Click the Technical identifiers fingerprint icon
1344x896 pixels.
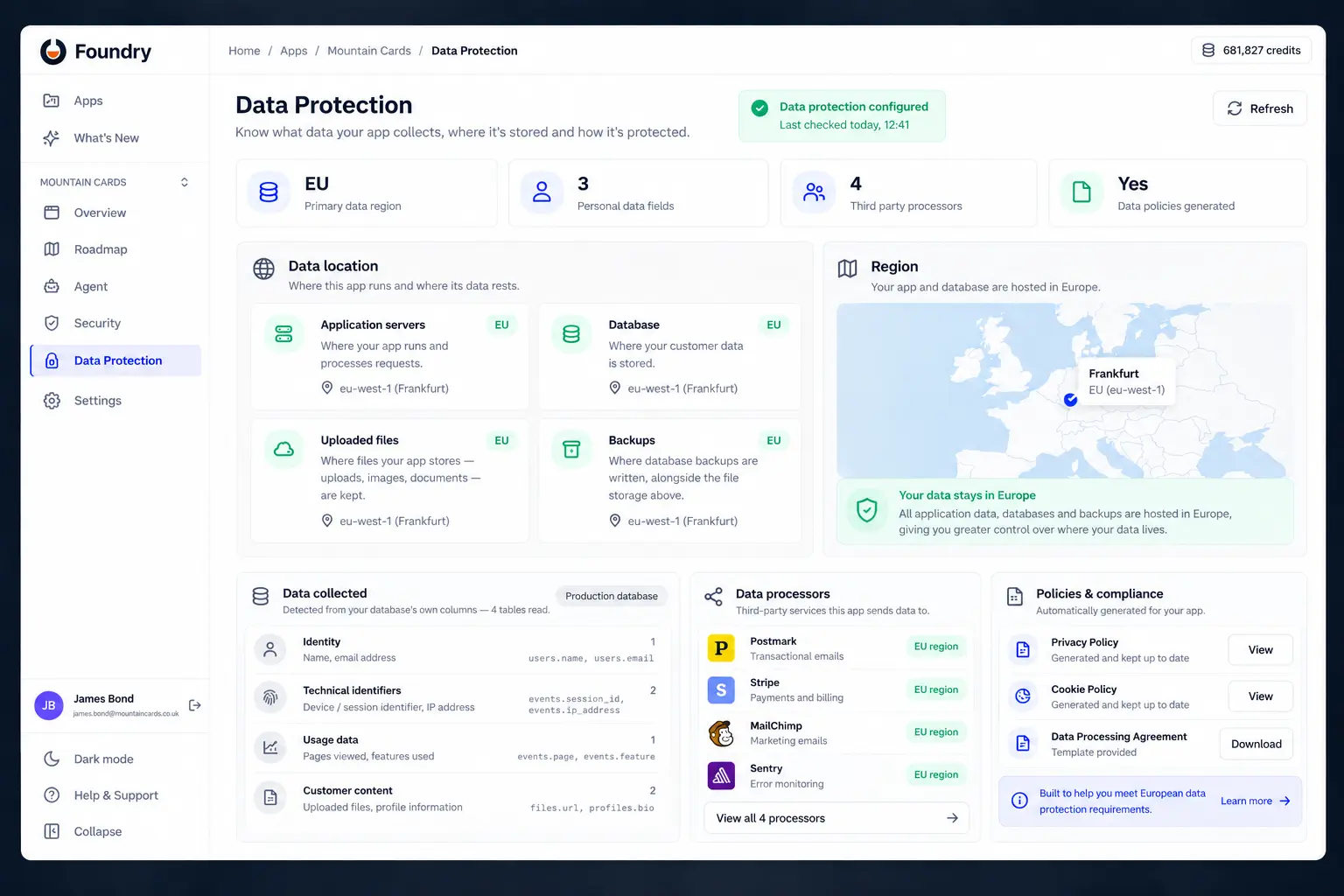pos(270,698)
